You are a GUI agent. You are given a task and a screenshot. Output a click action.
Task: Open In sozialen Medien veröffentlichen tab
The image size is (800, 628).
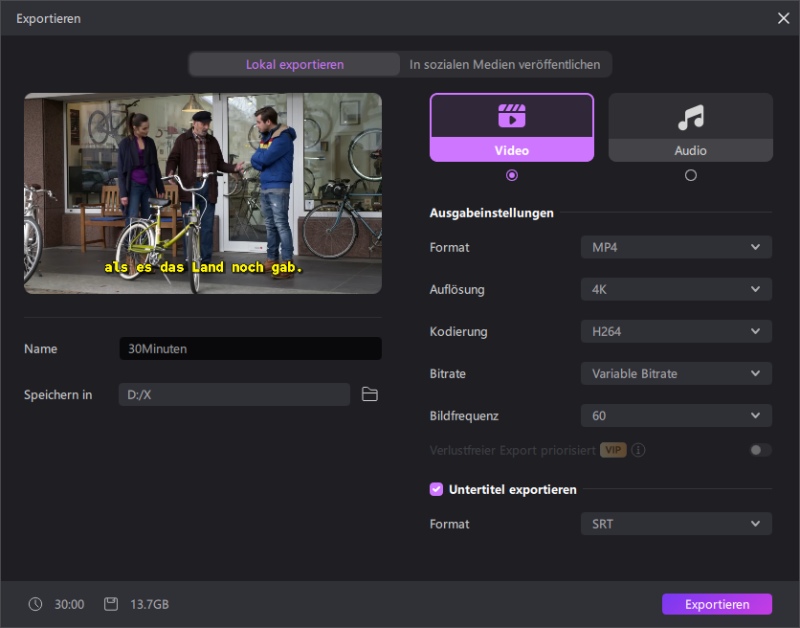tap(505, 64)
